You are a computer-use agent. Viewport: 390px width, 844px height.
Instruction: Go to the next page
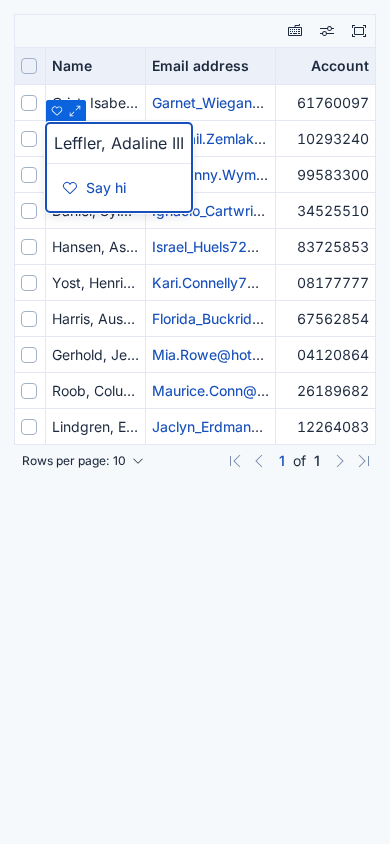click(x=340, y=461)
